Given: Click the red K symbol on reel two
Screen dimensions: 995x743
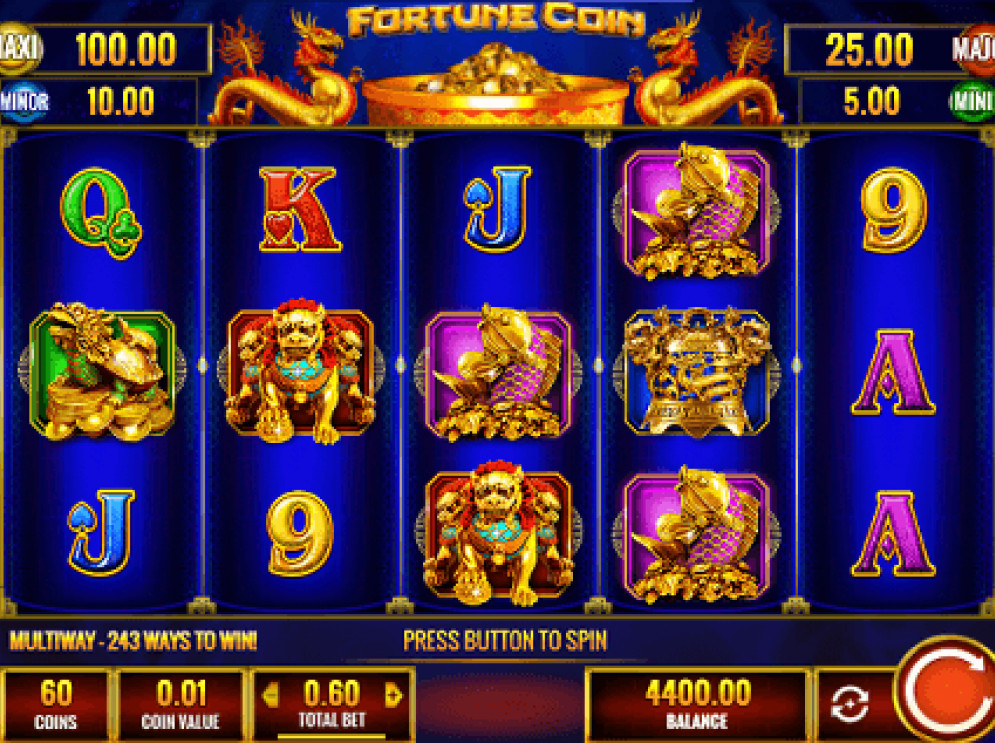Looking at the screenshot, I should [299, 209].
